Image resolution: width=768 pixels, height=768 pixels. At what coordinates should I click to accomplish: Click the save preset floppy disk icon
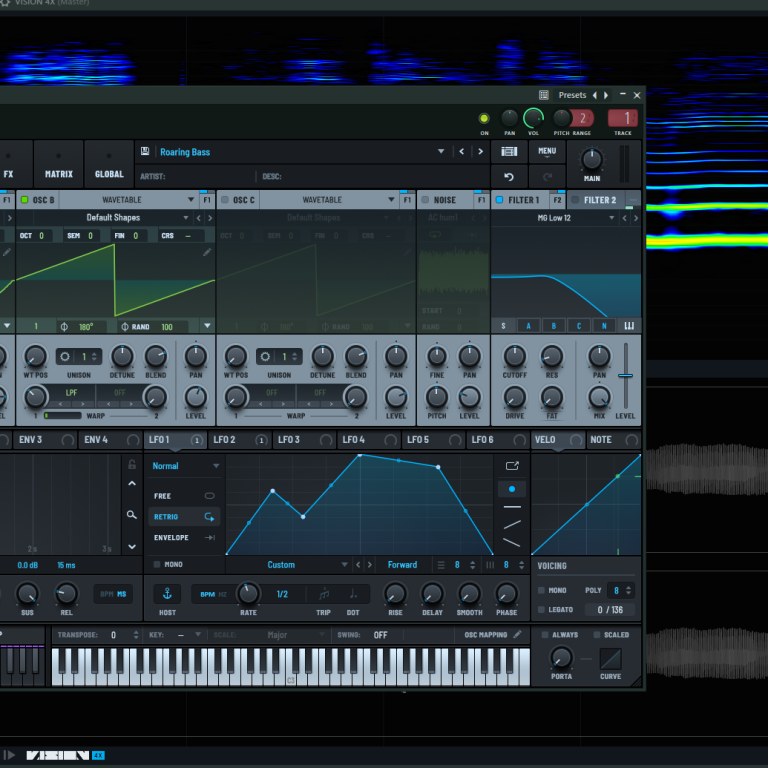tap(145, 152)
